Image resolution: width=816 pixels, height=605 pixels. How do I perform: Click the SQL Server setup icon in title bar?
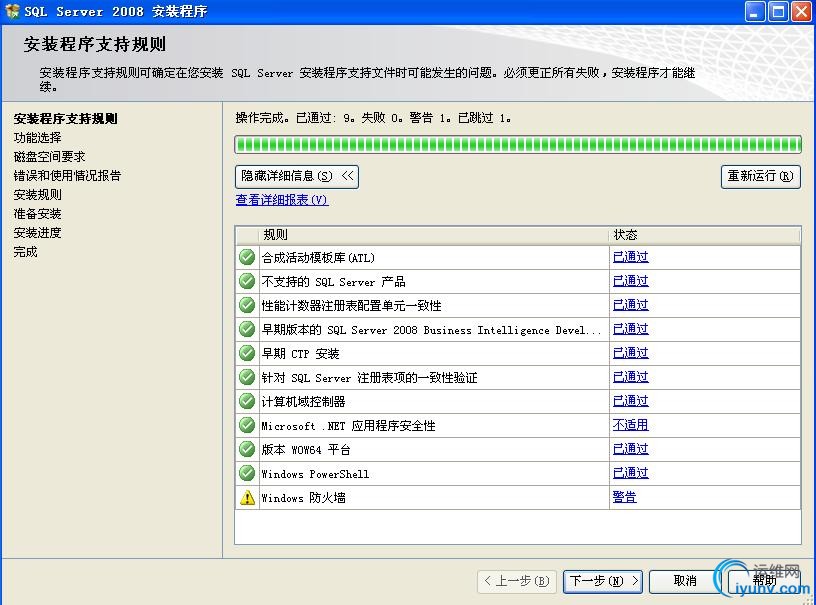tap(12, 11)
